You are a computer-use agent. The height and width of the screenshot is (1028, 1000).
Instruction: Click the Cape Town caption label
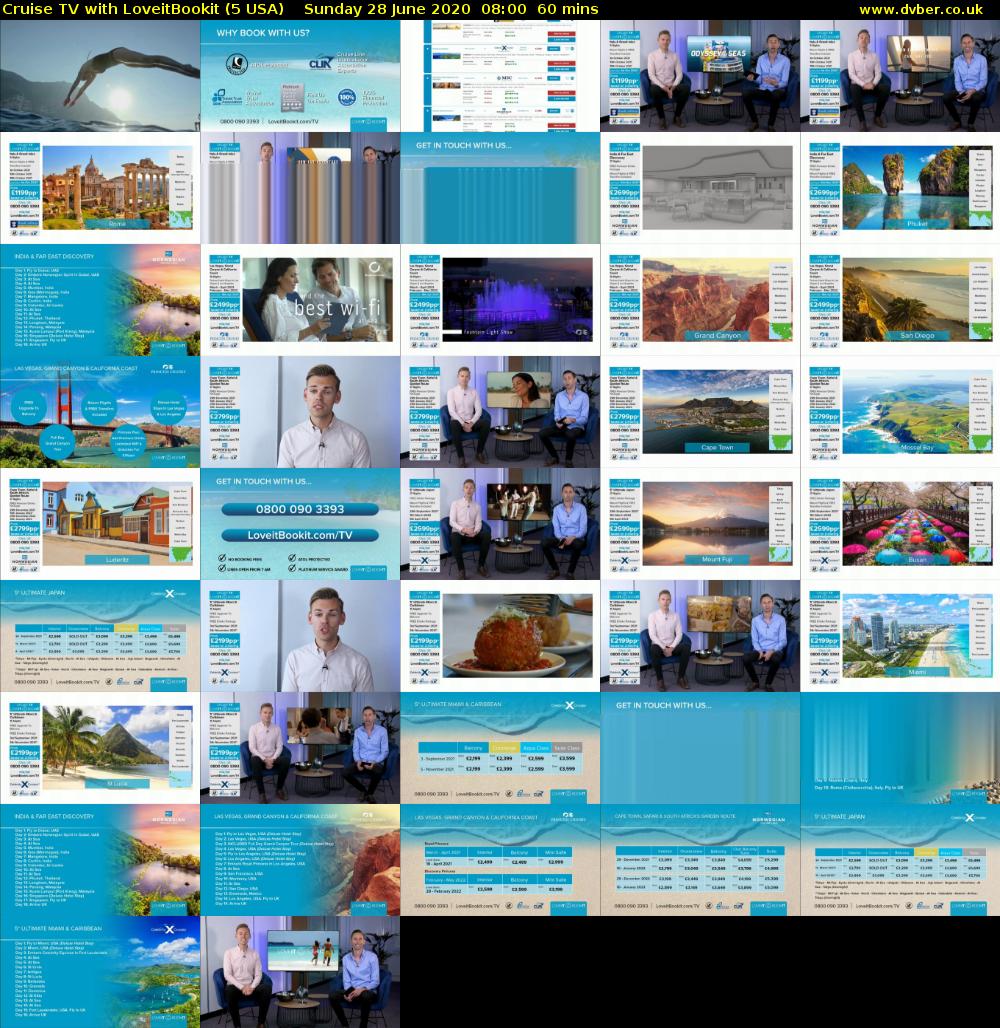pyautogui.click(x=717, y=448)
